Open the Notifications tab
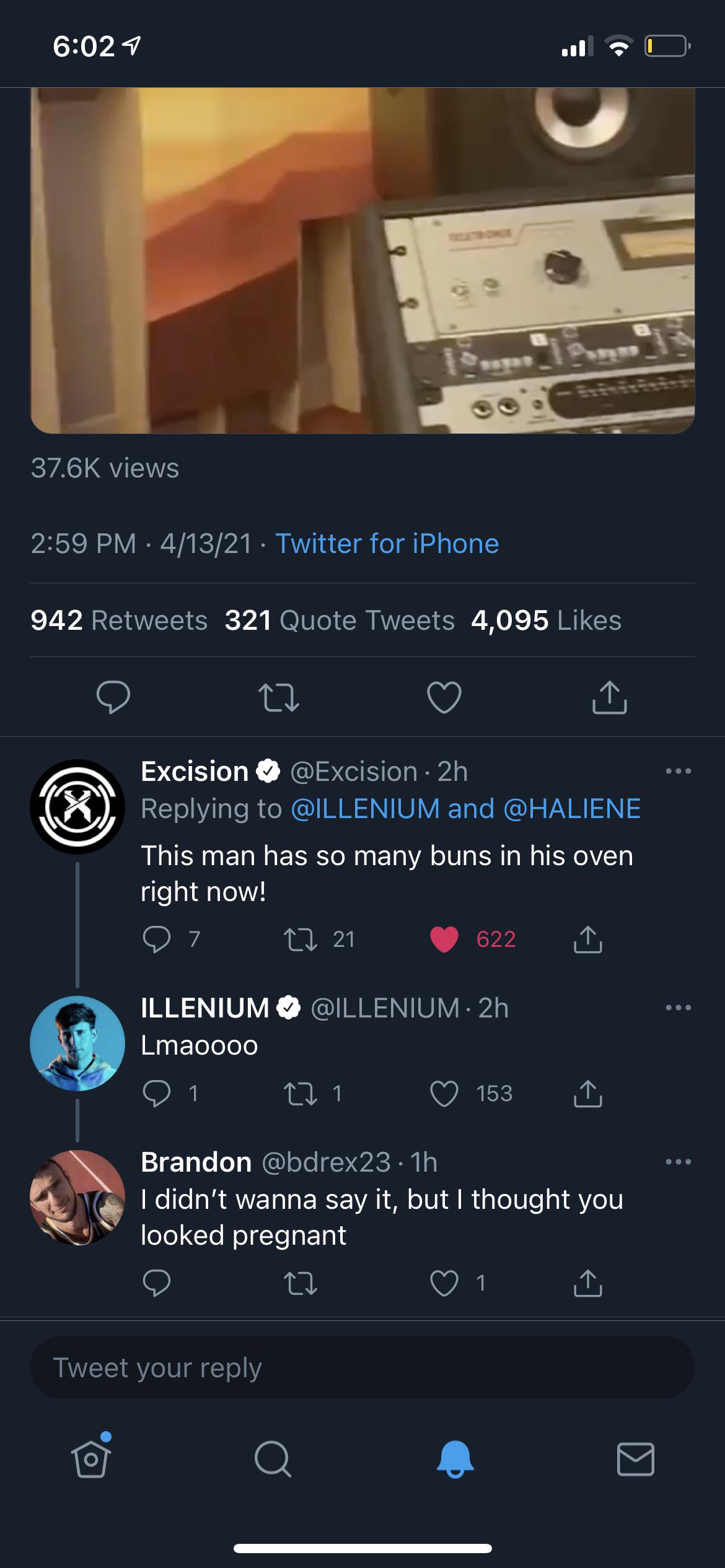This screenshot has height=1568, width=725. (455, 1459)
